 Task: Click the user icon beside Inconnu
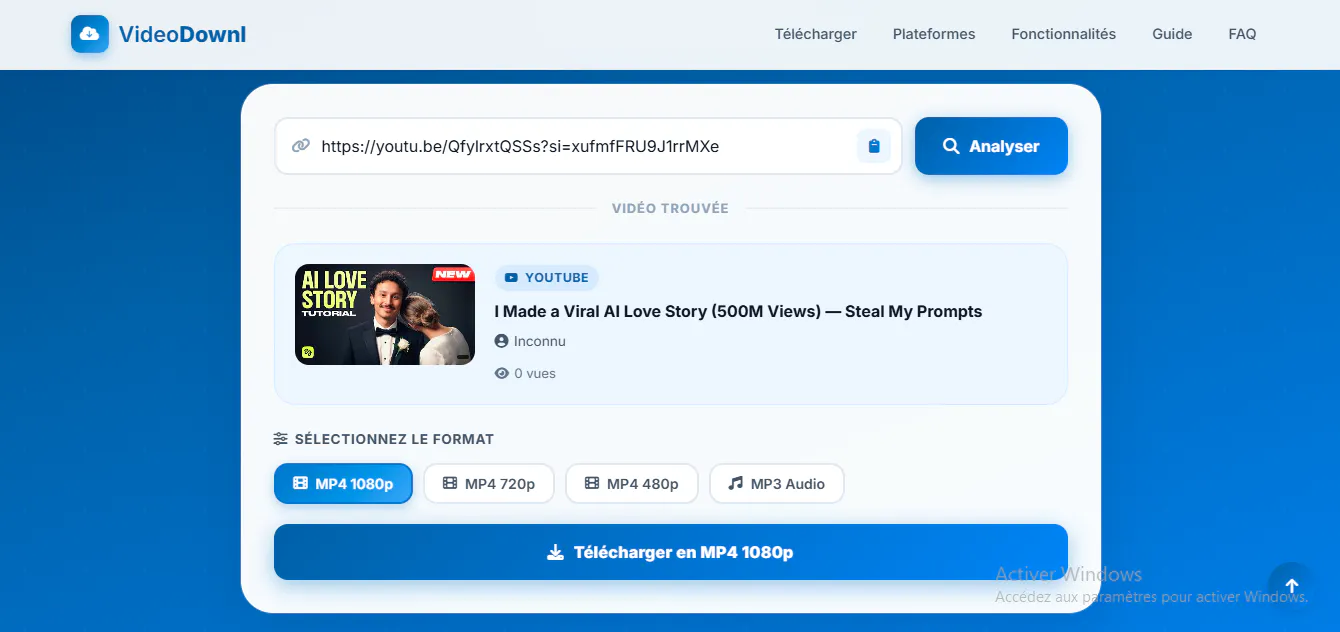(x=502, y=341)
